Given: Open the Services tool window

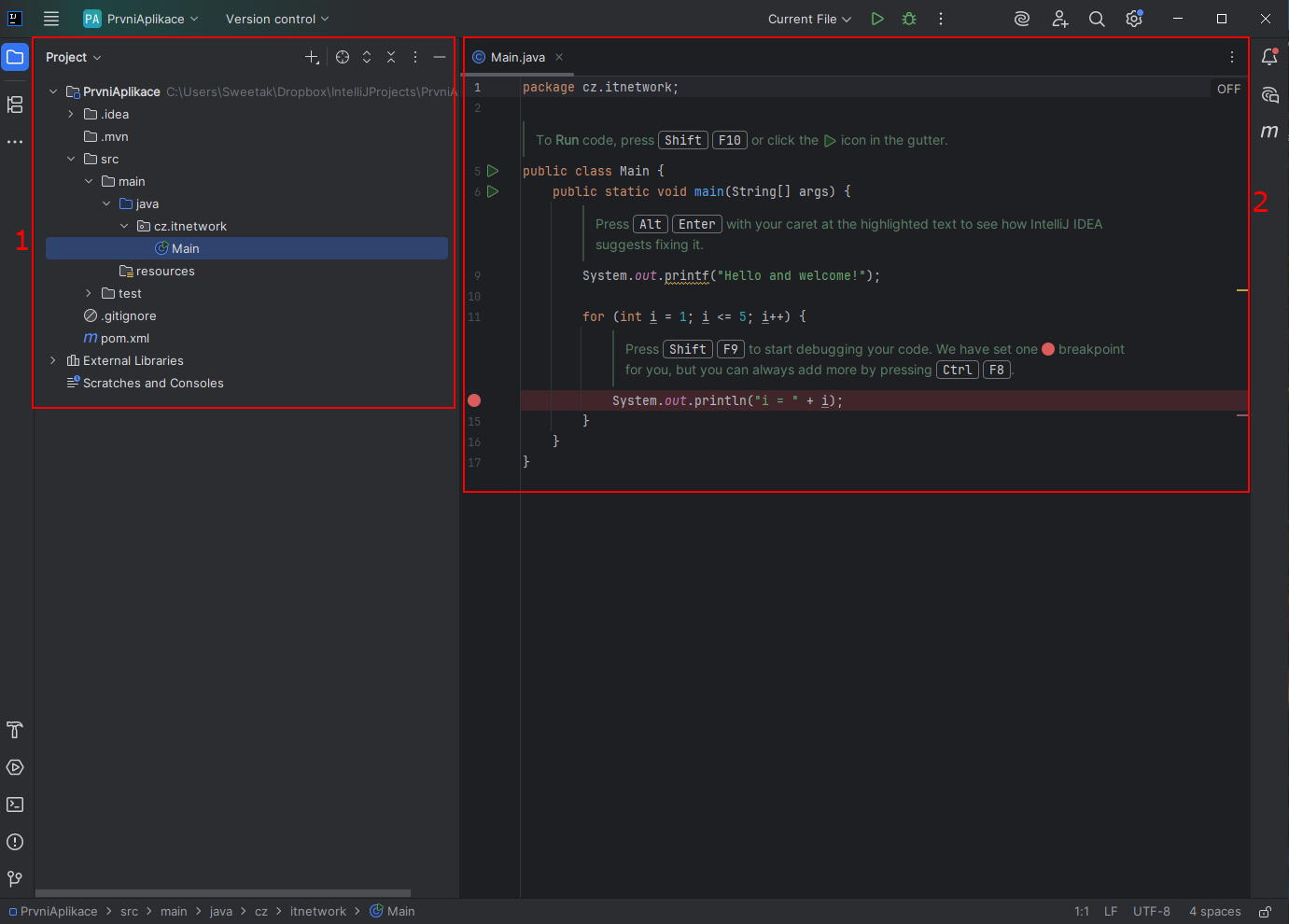Looking at the screenshot, I should point(15,767).
